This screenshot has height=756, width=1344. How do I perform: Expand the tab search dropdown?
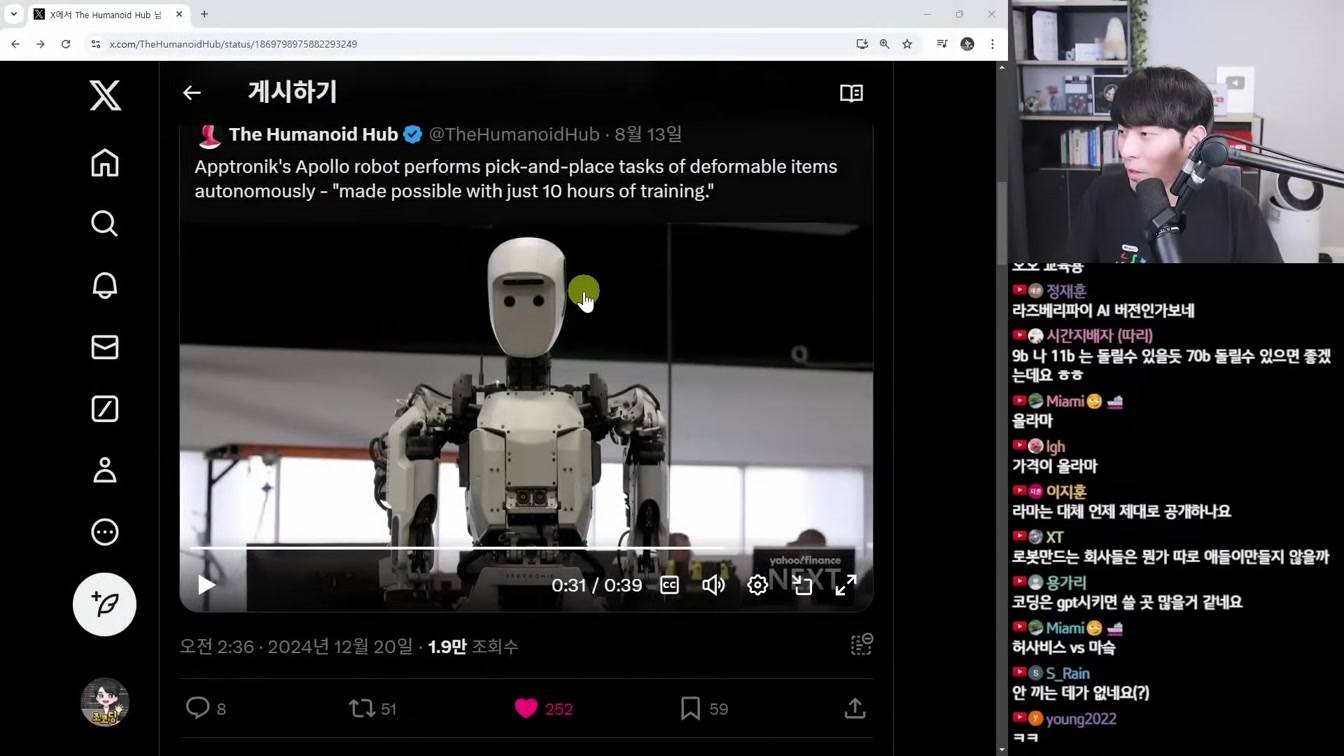pyautogui.click(x=13, y=14)
